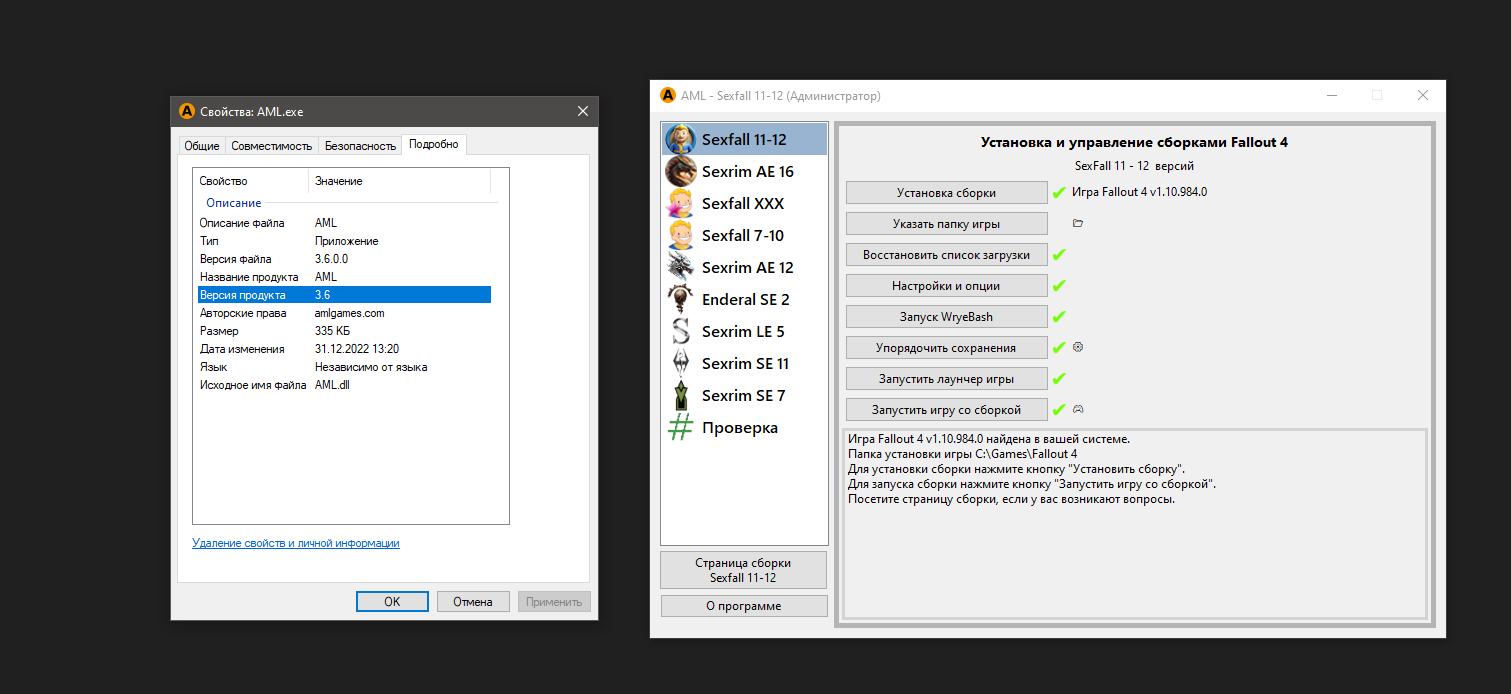1511x694 pixels.
Task: Click the Запуск WryeBash button
Action: click(946, 317)
